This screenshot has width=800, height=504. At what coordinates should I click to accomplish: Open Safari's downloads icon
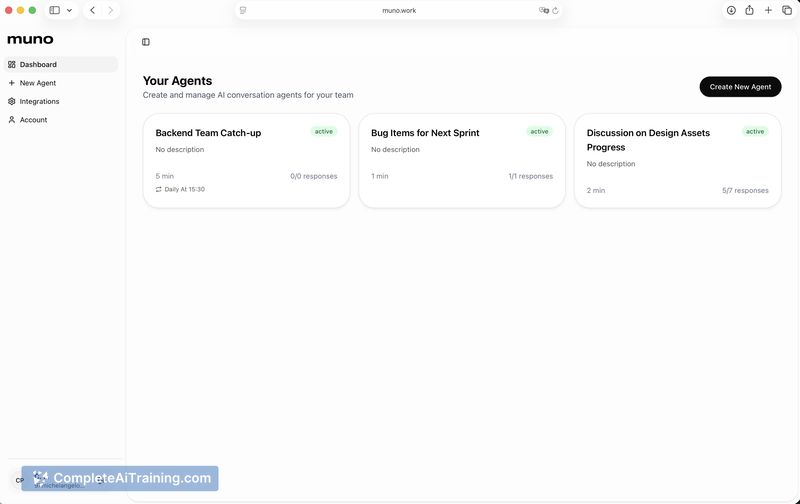pos(731,10)
